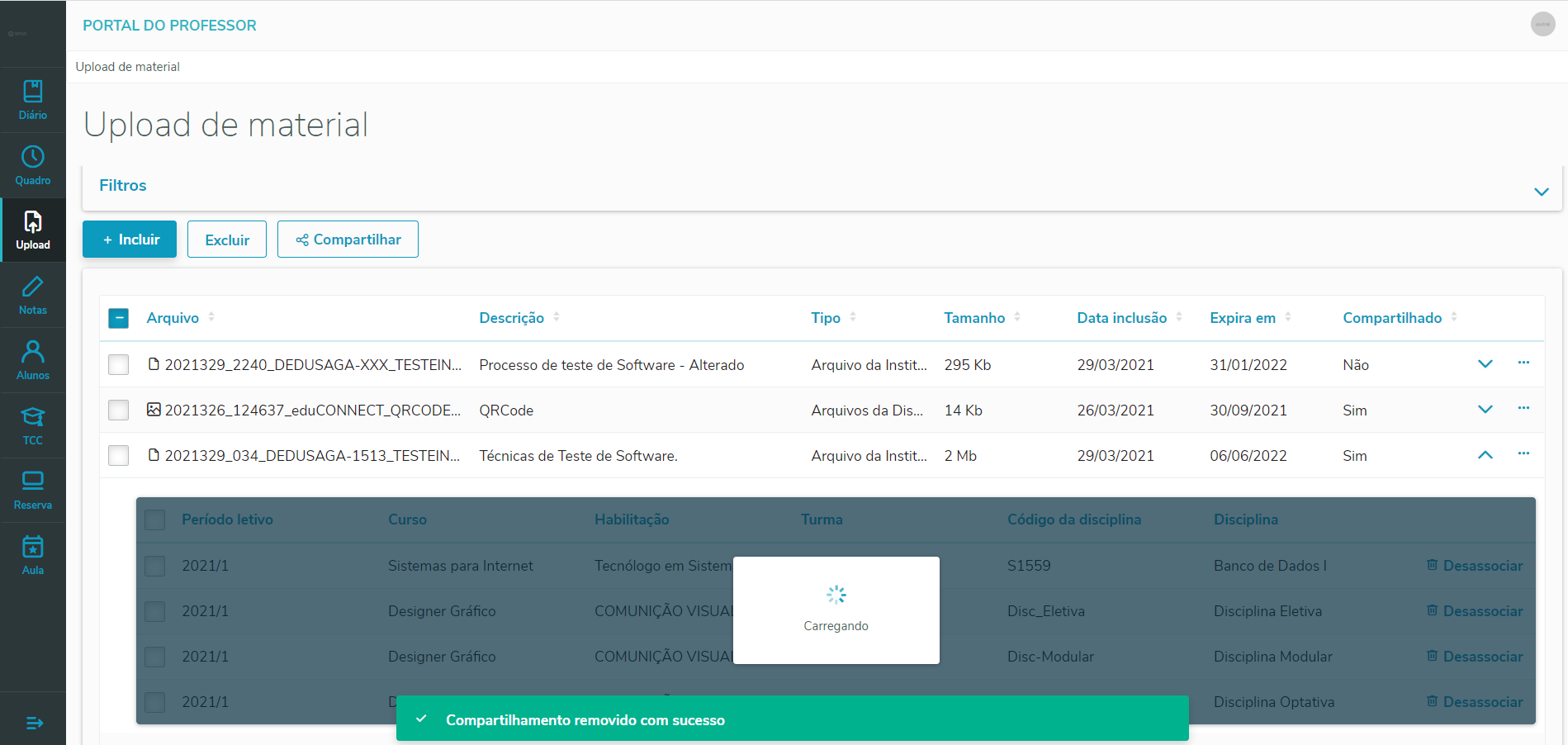Viewport: 1568px width, 745px height.
Task: Sort table by the Tipo column arrows
Action: coord(853,317)
